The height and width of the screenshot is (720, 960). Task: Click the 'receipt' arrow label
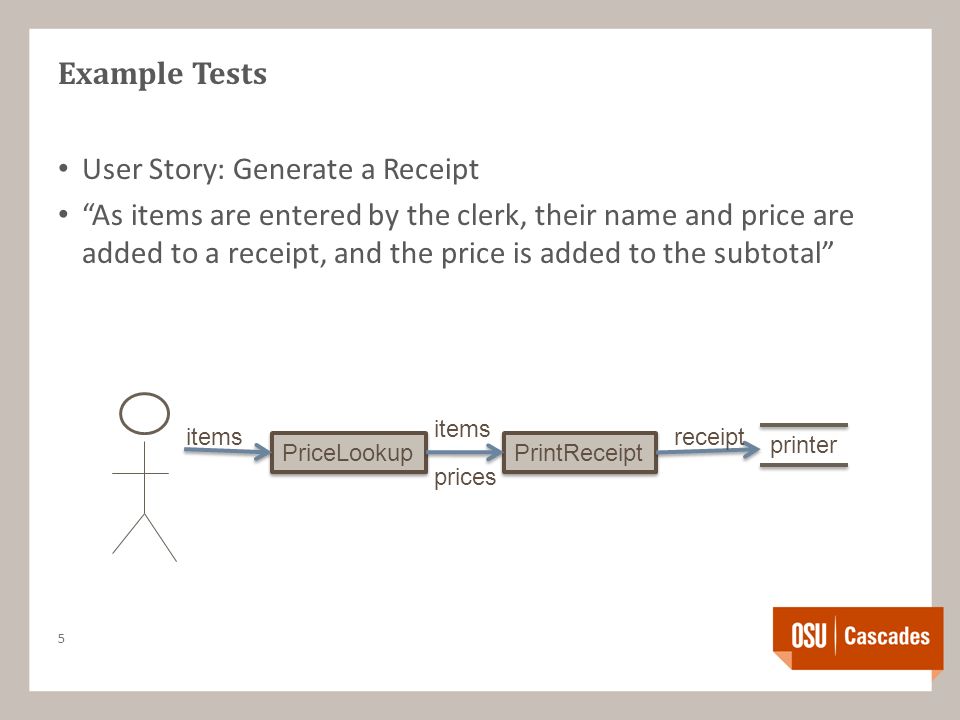pos(709,437)
